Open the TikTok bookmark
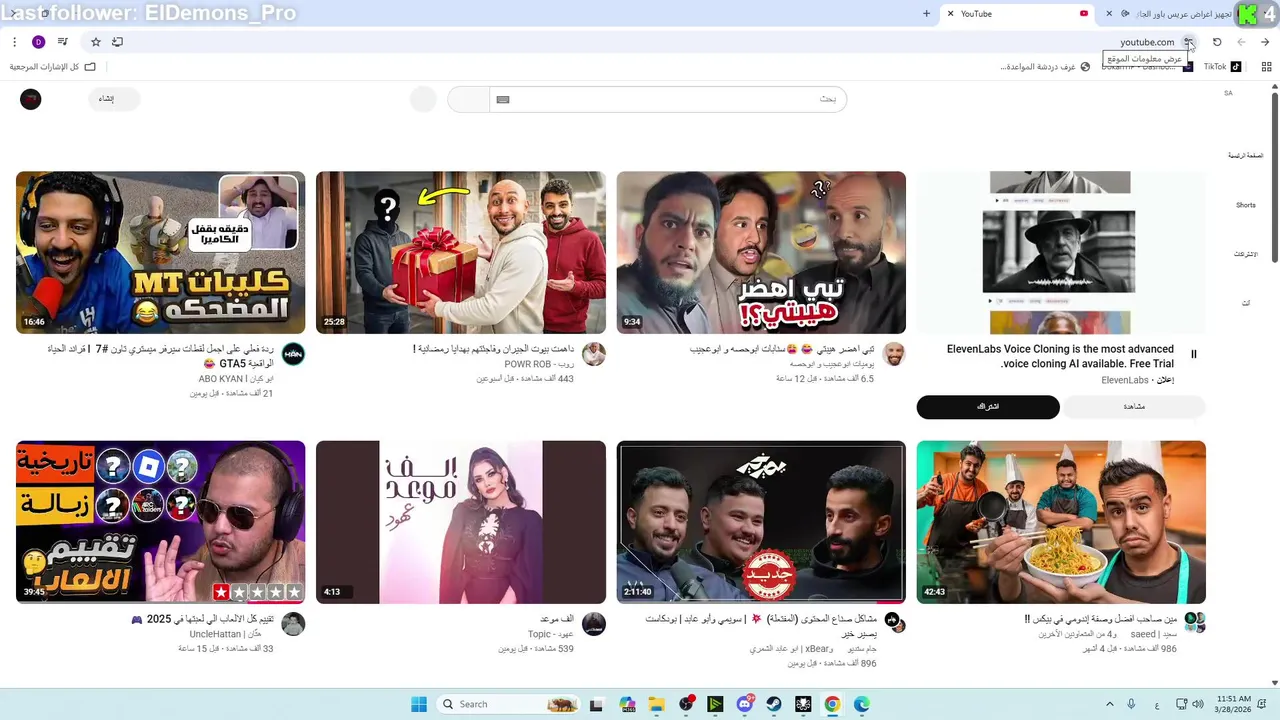This screenshot has width=1280, height=720. point(1221,67)
